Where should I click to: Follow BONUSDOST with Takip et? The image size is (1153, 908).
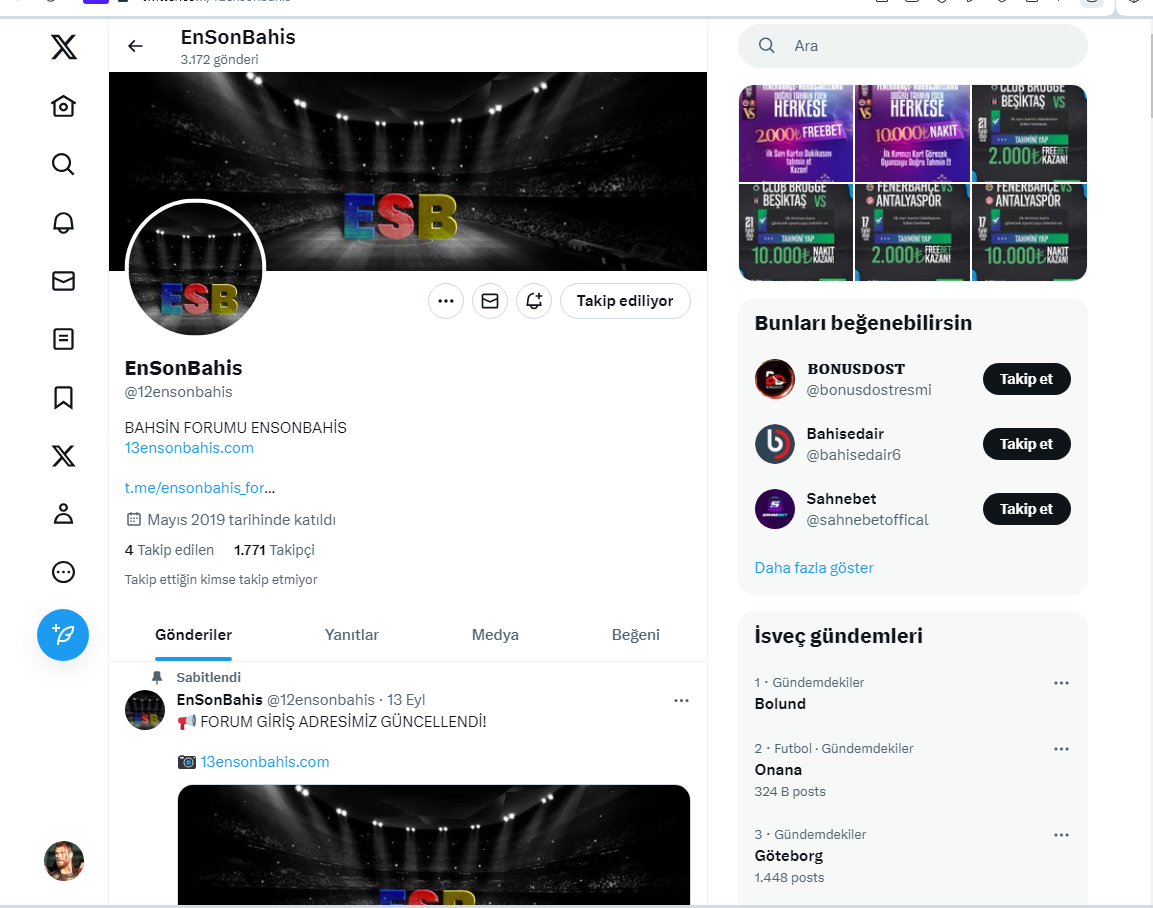pos(1027,379)
